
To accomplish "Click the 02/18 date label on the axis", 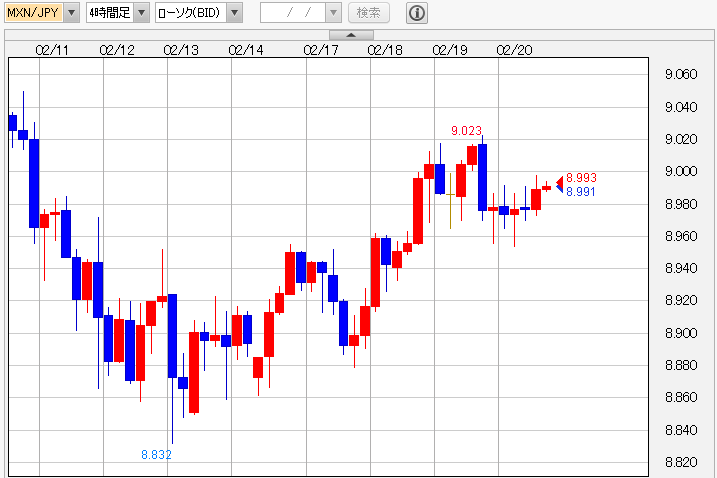I will point(385,49).
